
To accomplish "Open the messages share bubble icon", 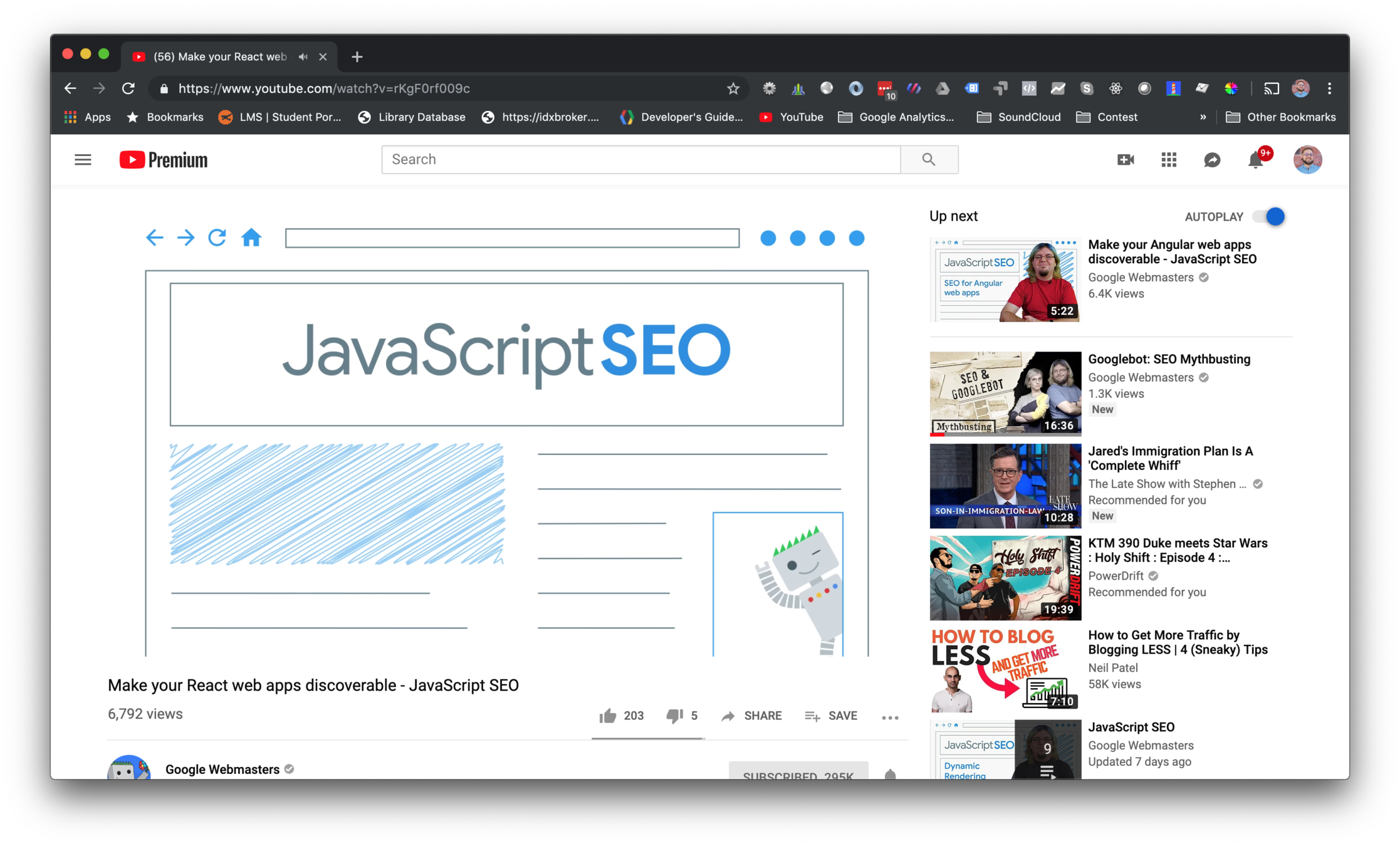I will 1212,160.
